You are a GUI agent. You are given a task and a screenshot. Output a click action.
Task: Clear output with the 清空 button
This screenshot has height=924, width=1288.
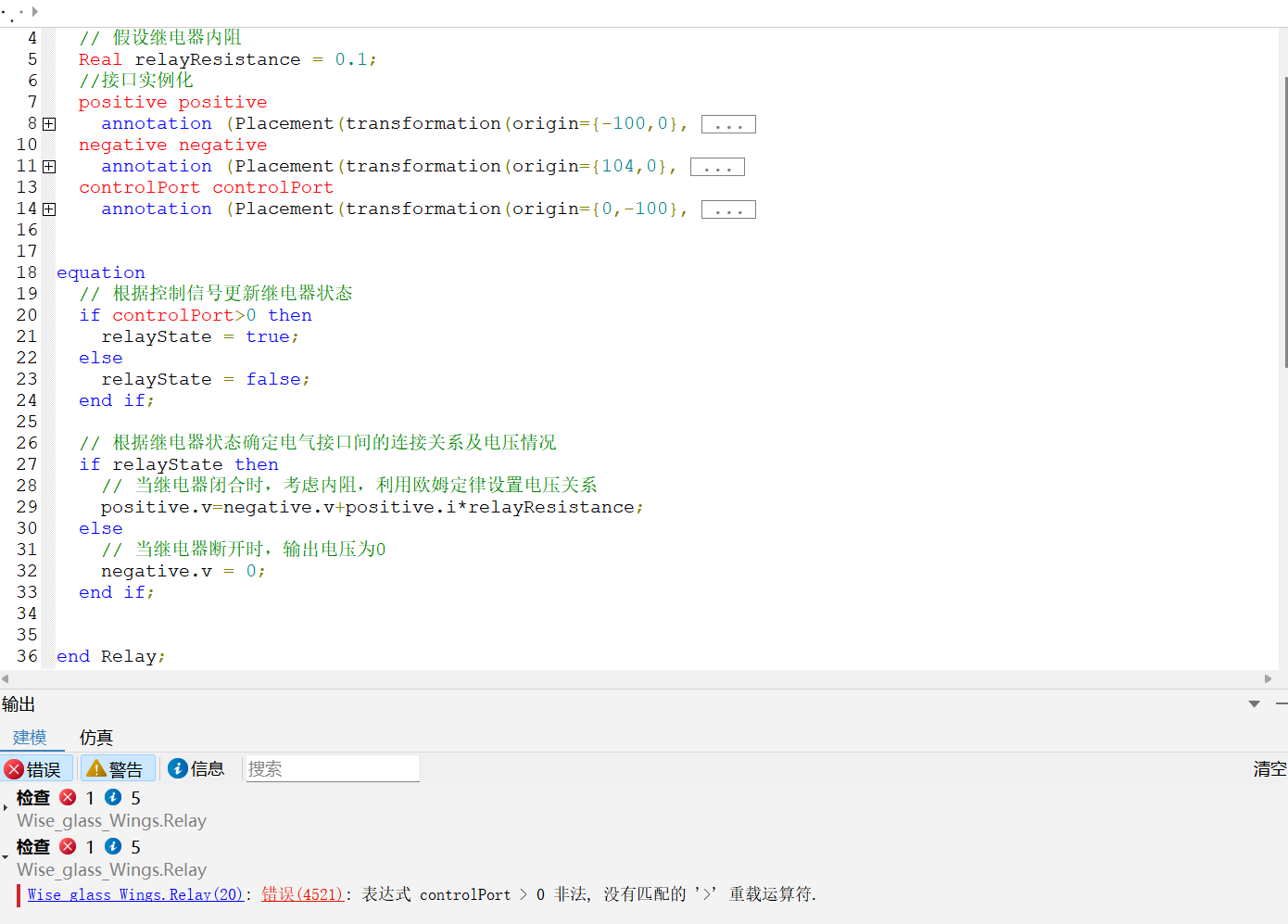1269,768
